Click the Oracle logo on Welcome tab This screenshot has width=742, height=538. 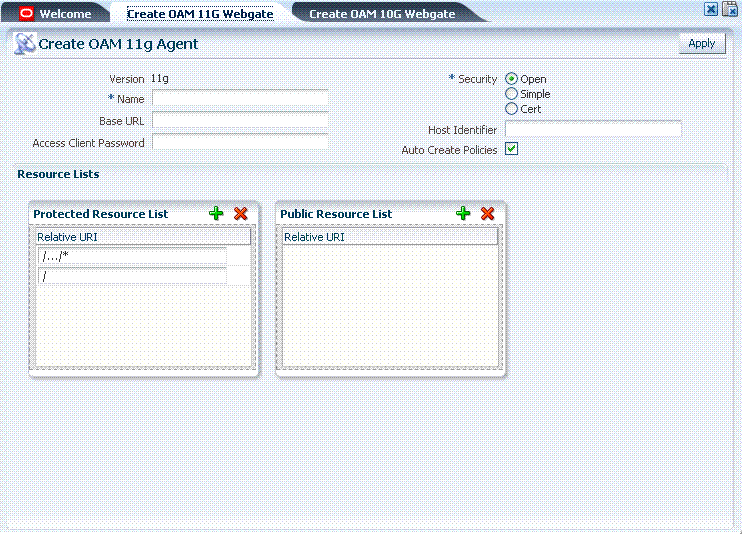[26, 14]
